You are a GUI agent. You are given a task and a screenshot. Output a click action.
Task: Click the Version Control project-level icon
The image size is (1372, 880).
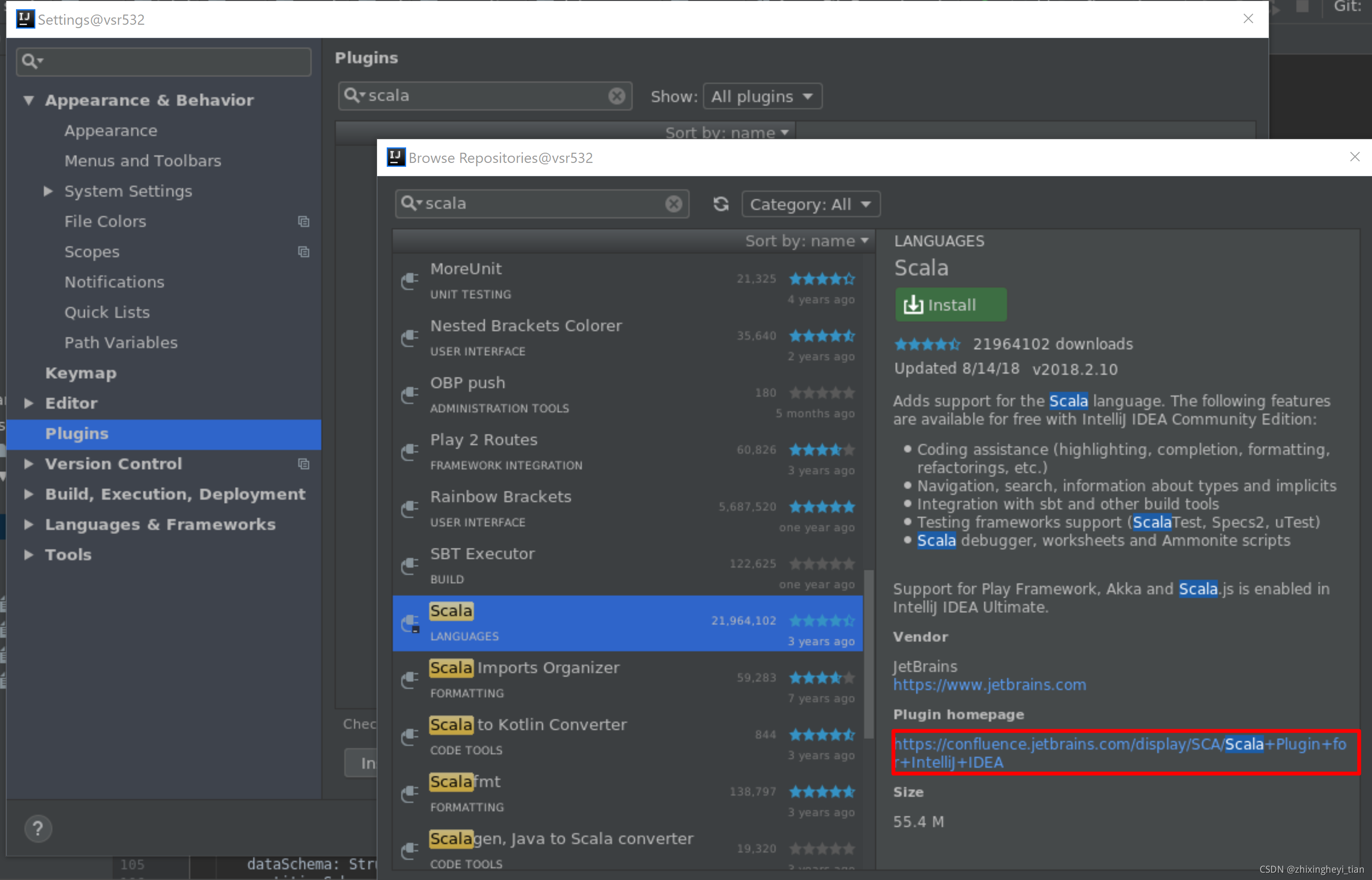304,464
